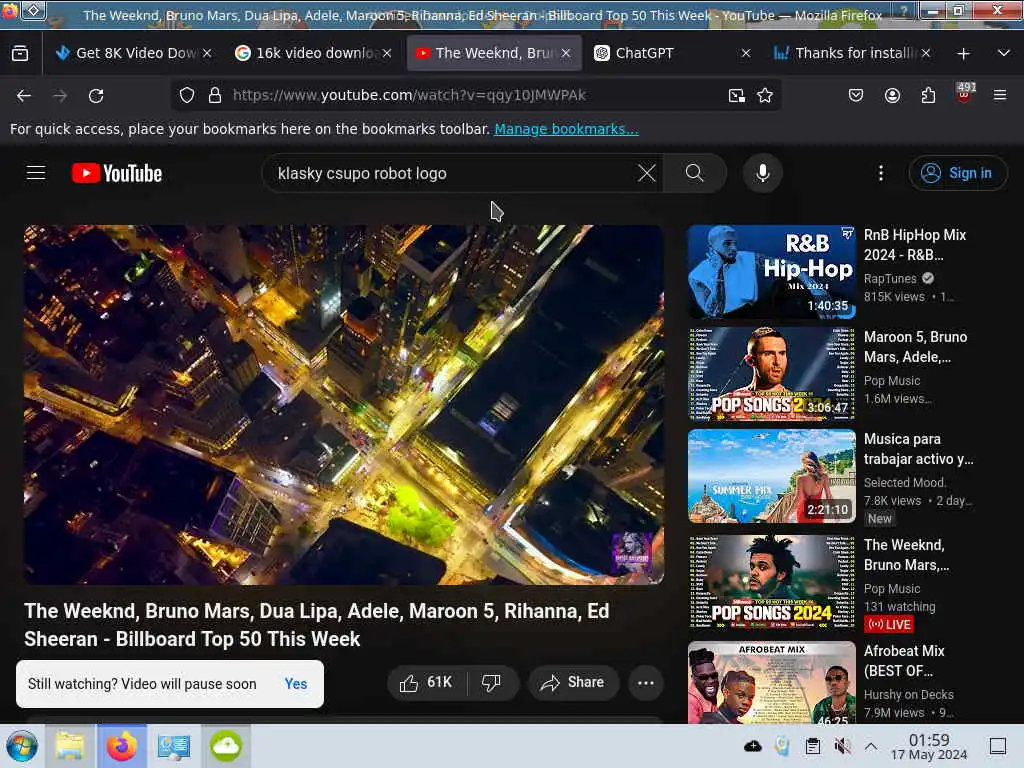The width and height of the screenshot is (1024, 768).
Task: Open more actions ellipsis below video
Action: pyautogui.click(x=646, y=682)
